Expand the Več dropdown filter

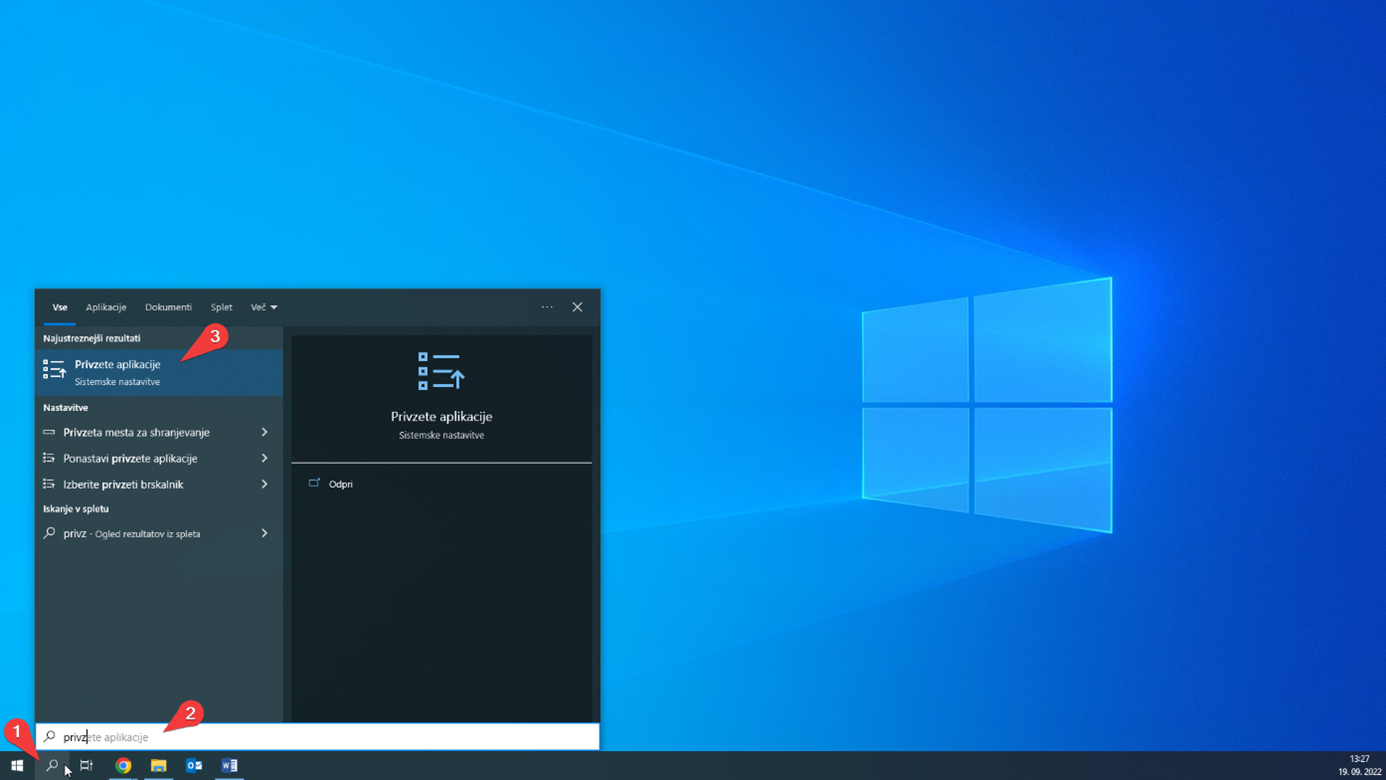pyautogui.click(x=264, y=307)
